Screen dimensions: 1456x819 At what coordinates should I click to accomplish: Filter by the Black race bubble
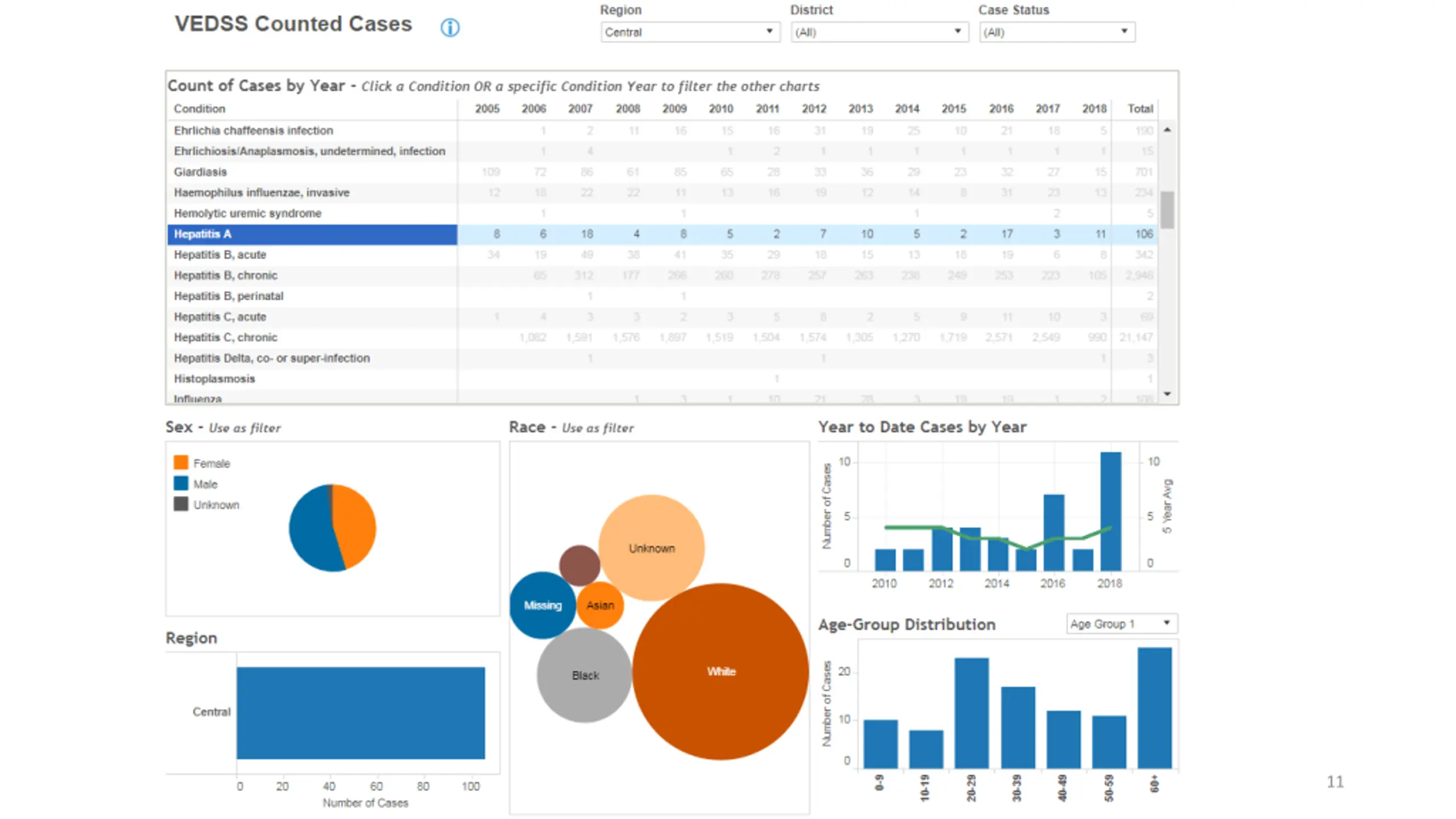point(584,675)
